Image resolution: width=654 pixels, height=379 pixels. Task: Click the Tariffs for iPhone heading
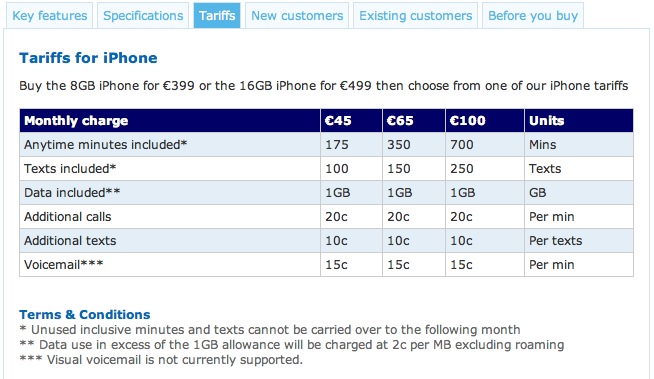tap(88, 58)
